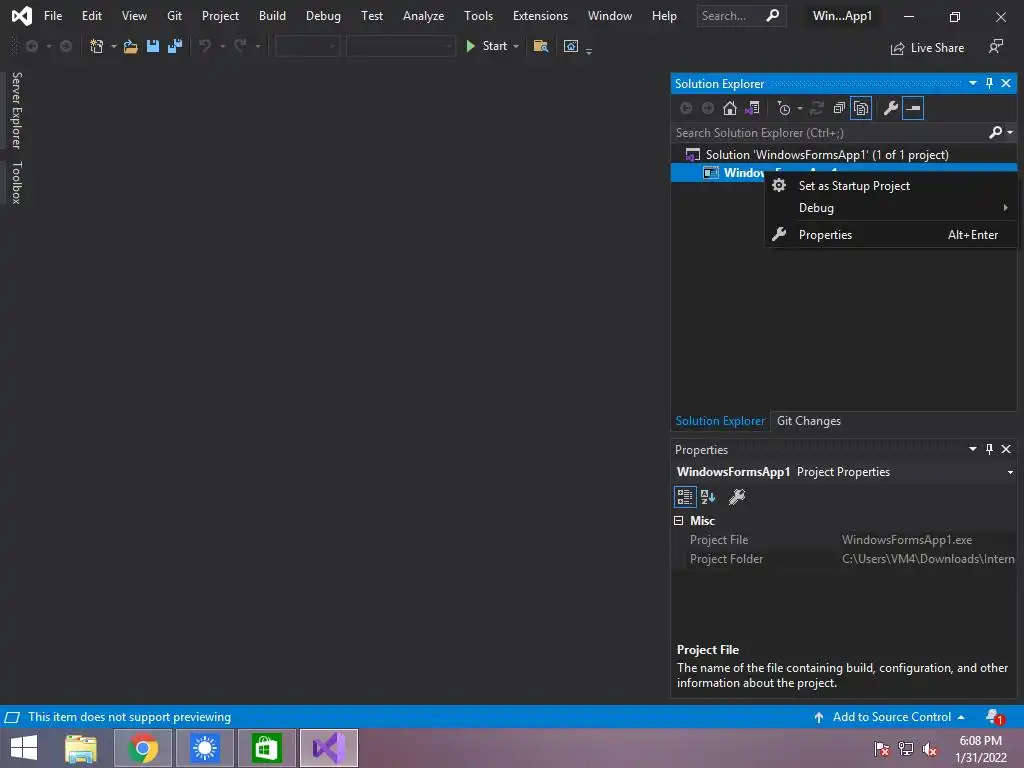Screen dimensions: 1024x768
Task: Select Solution 'WindowsFormsApp1' tree node
Action: tap(827, 155)
